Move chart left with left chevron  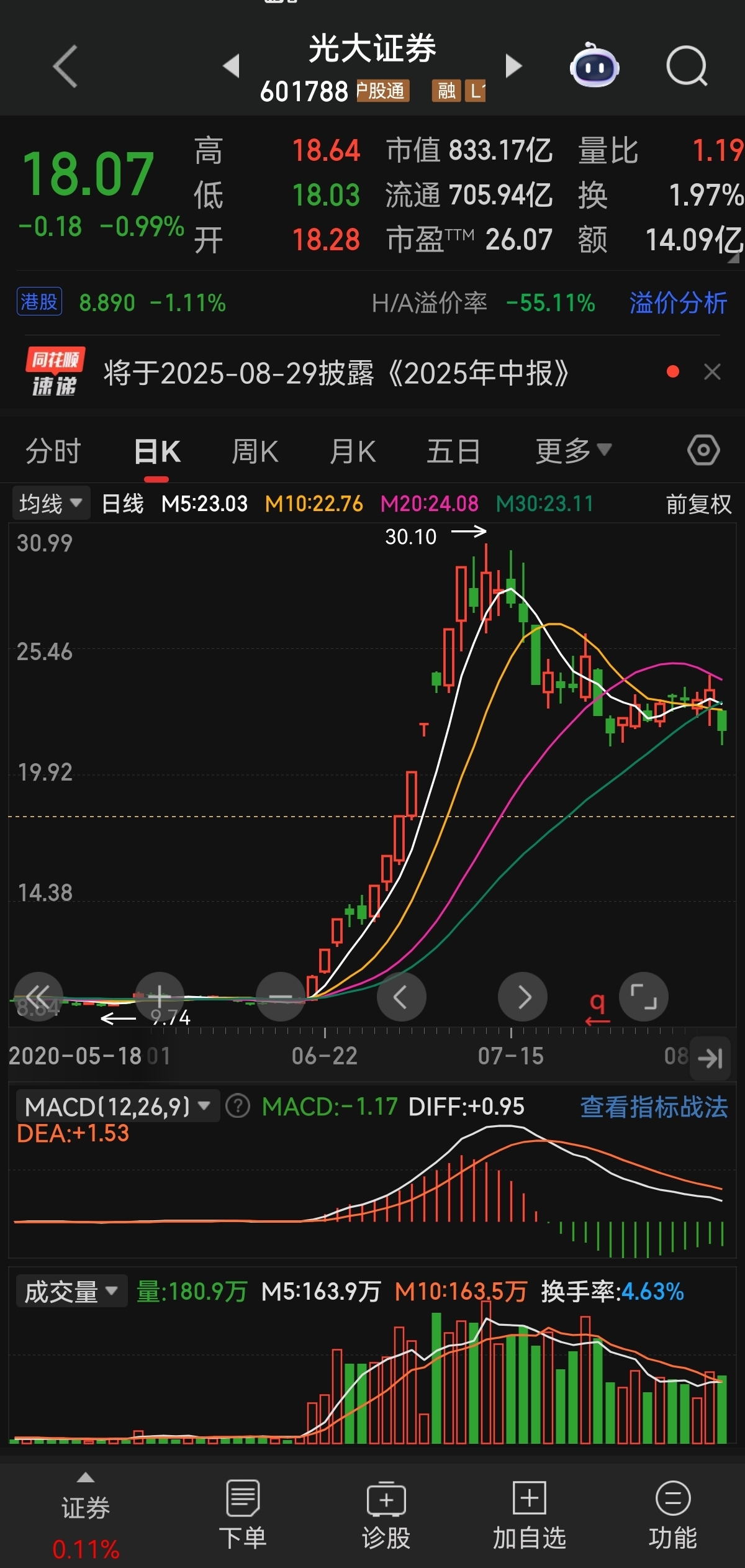pos(402,997)
